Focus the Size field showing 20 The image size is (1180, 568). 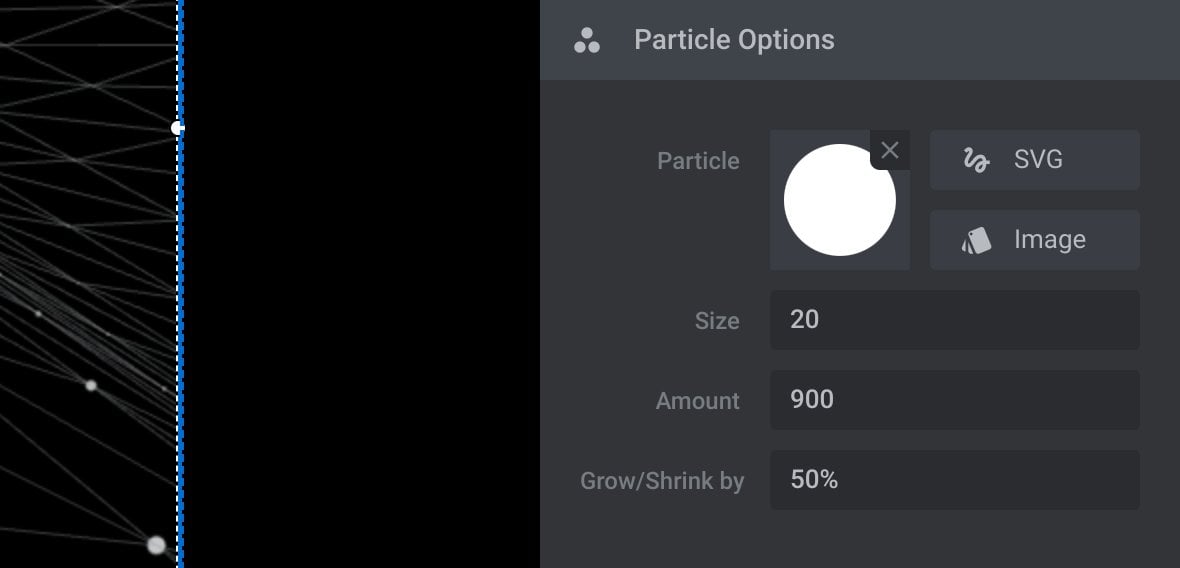(955, 320)
